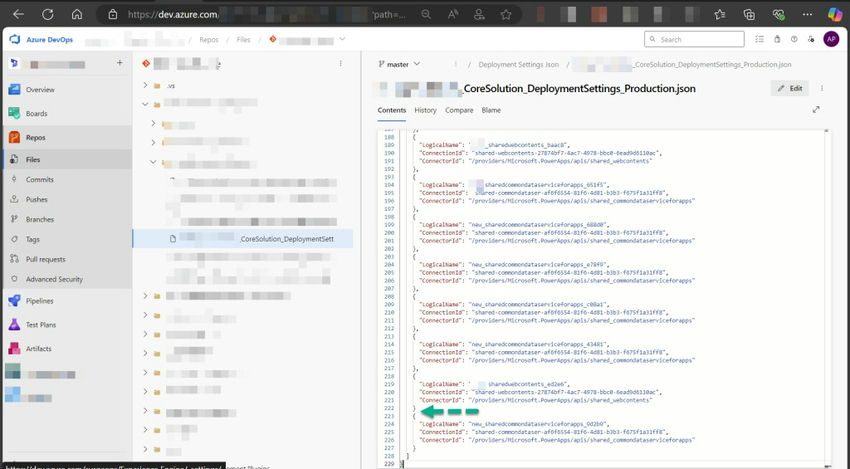
Task: Click Files breadcrumb link
Action: pos(243,40)
